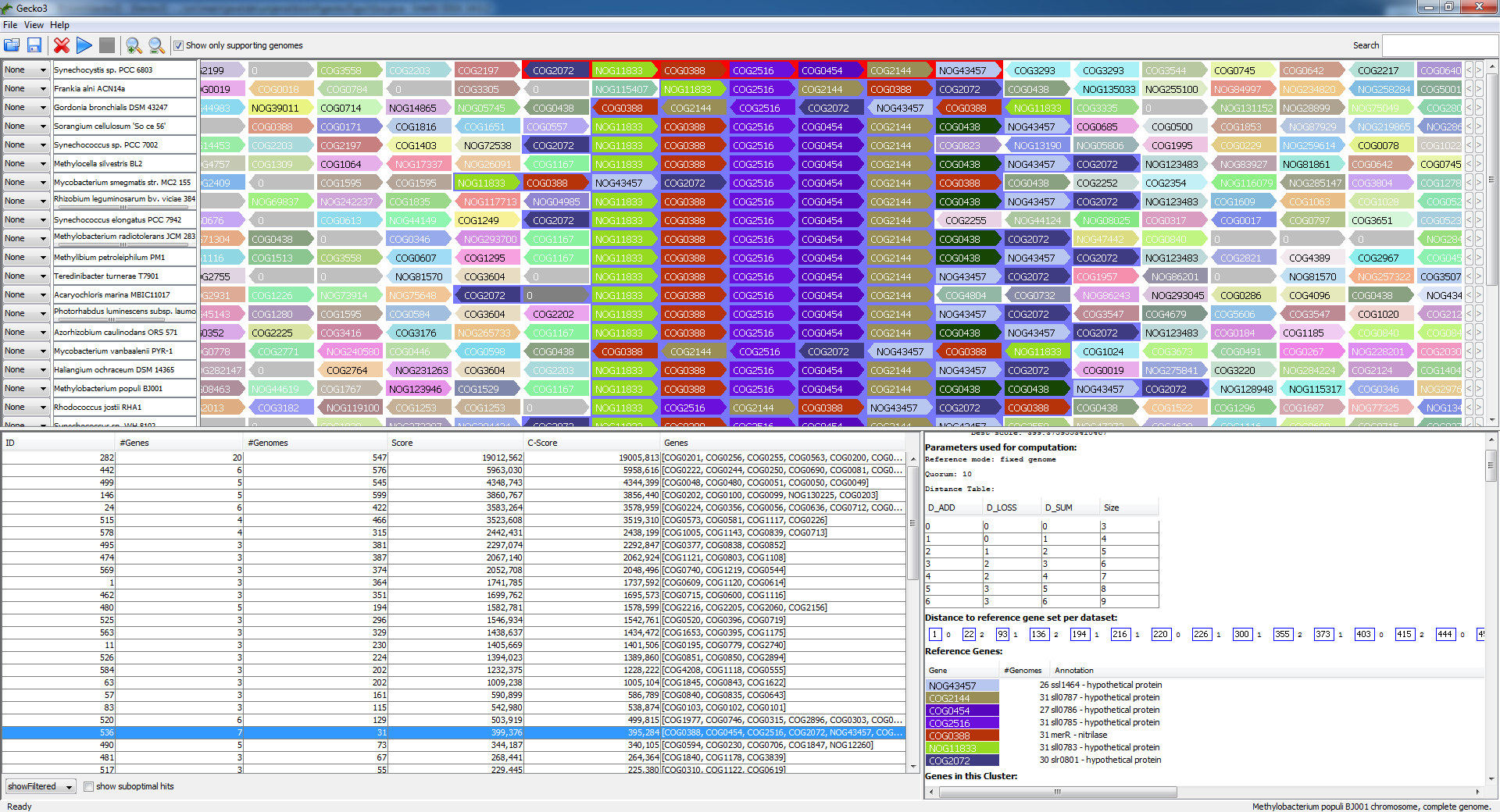Select cluster row with ID 490
This screenshot has width=1500, height=812.
pyautogui.click(x=453, y=745)
